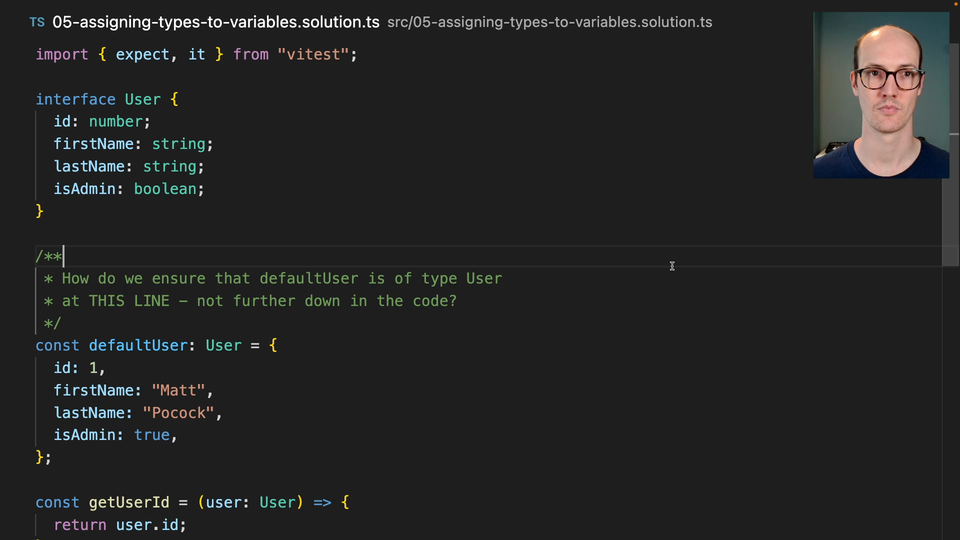960x540 pixels.
Task: Click the interface keyword
Action: click(x=75, y=99)
